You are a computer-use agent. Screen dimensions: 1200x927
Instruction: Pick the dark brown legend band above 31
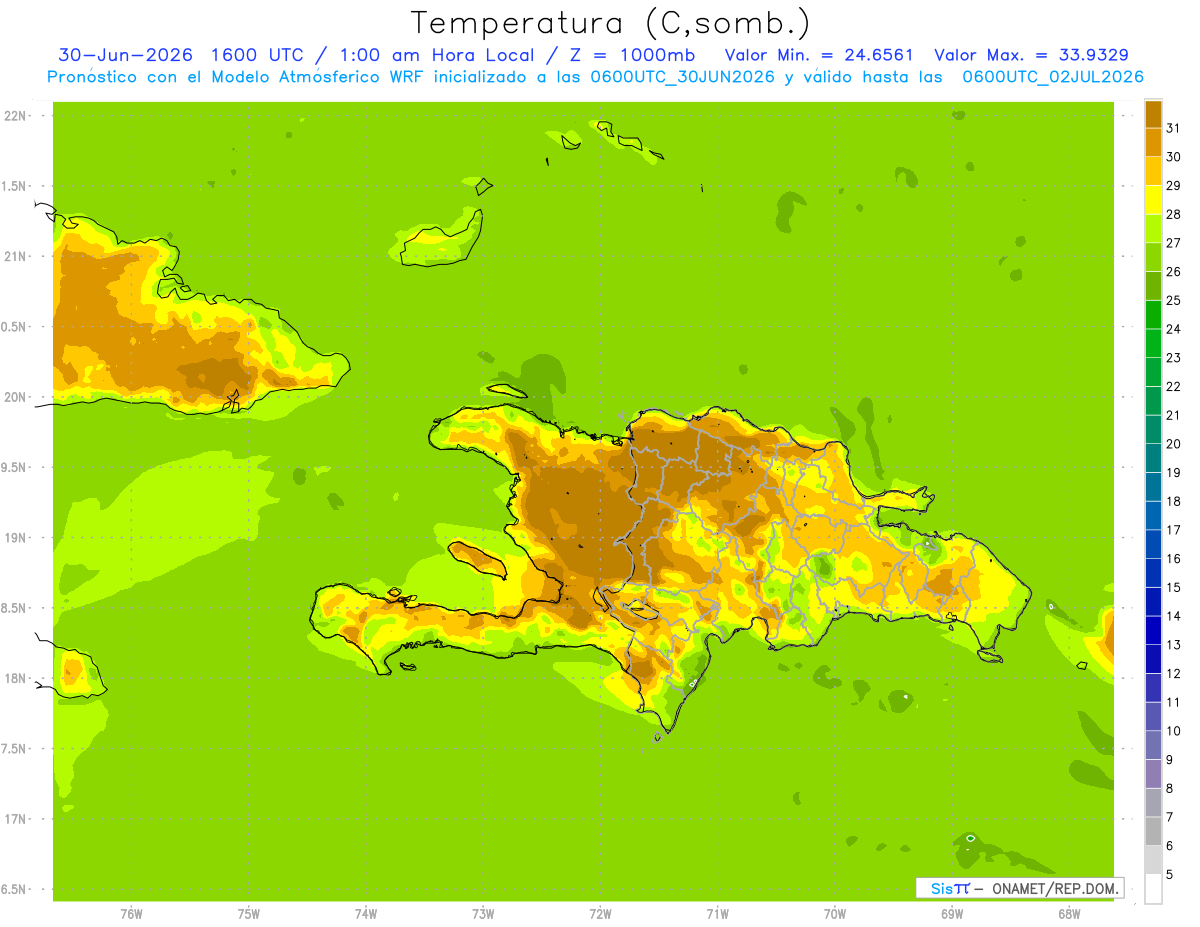1153,114
